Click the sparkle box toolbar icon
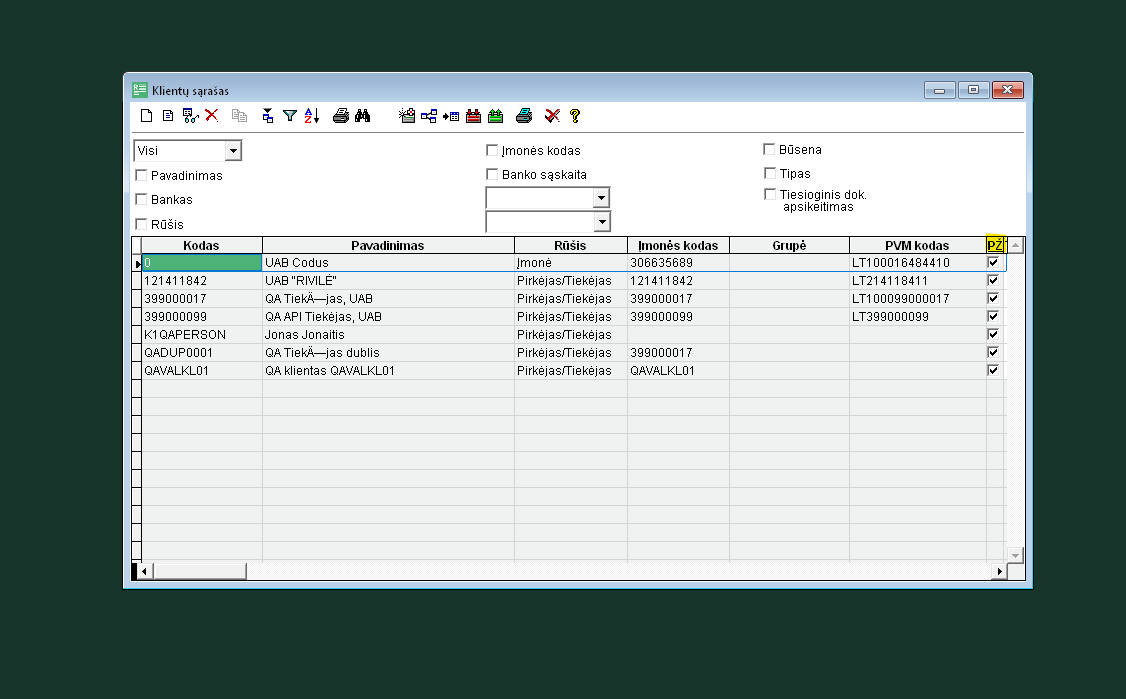The width and height of the screenshot is (1126, 699). (407, 116)
